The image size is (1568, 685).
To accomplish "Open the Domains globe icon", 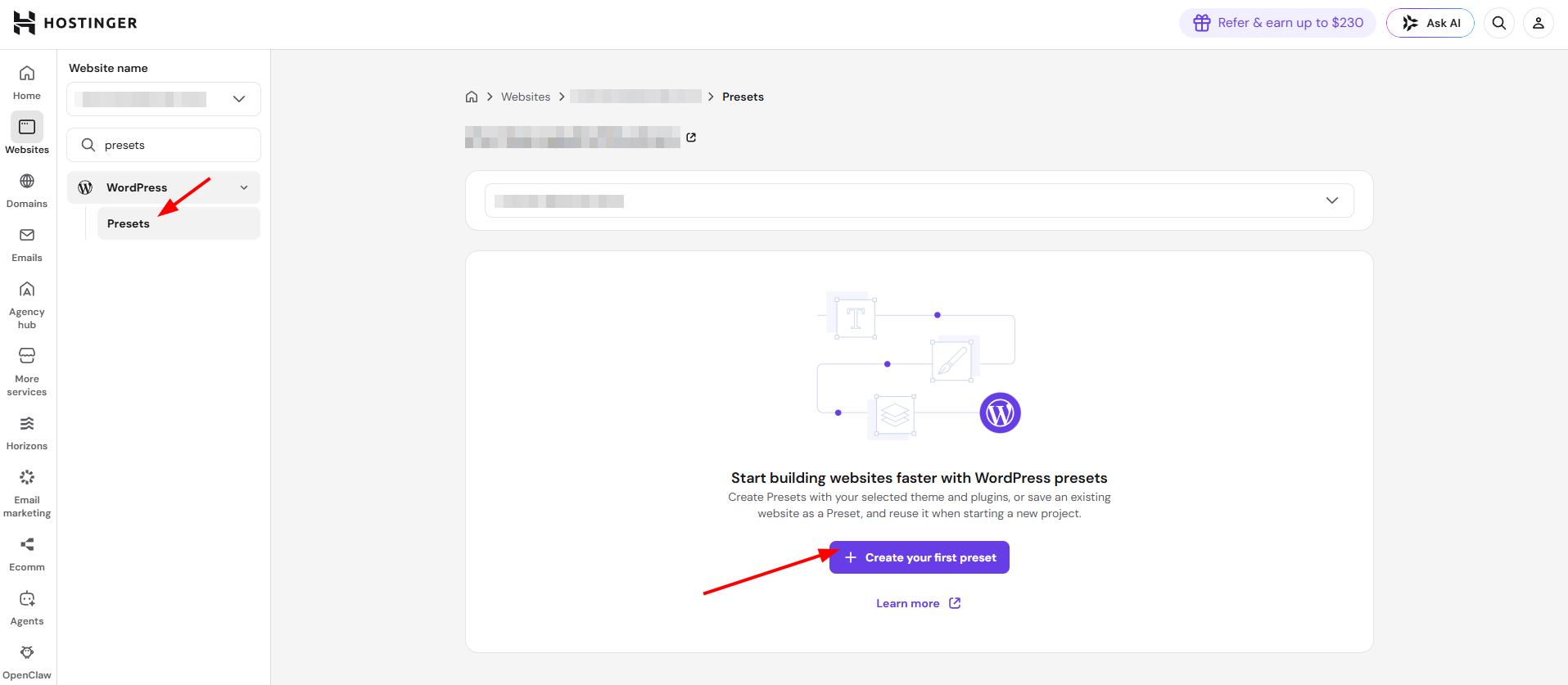I will point(27,181).
